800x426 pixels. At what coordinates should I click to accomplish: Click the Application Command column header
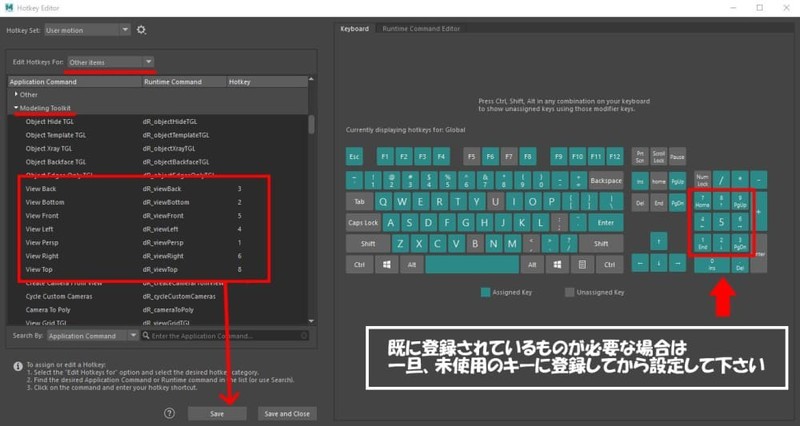(75, 82)
